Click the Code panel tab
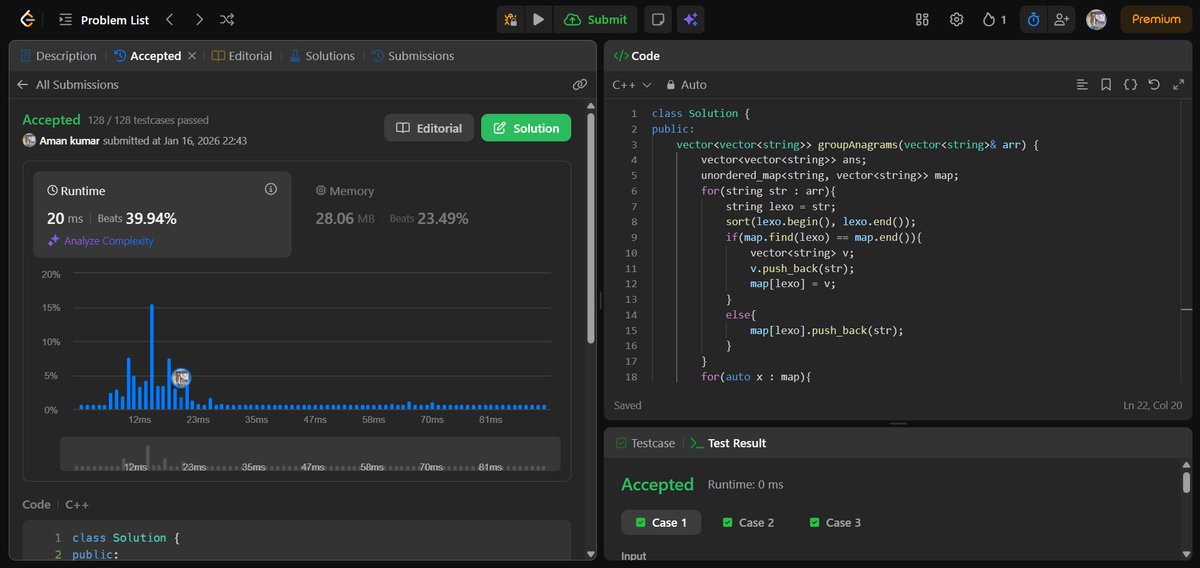 636,56
